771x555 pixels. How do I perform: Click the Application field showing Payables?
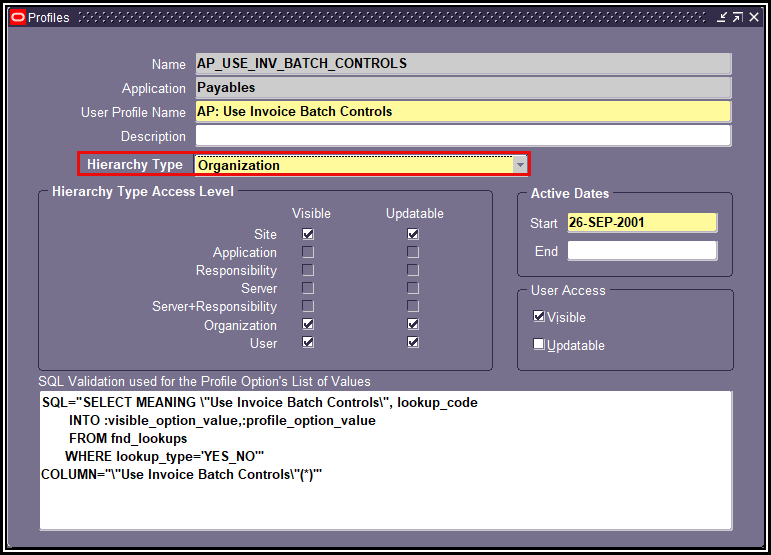pyautogui.click(x=463, y=88)
